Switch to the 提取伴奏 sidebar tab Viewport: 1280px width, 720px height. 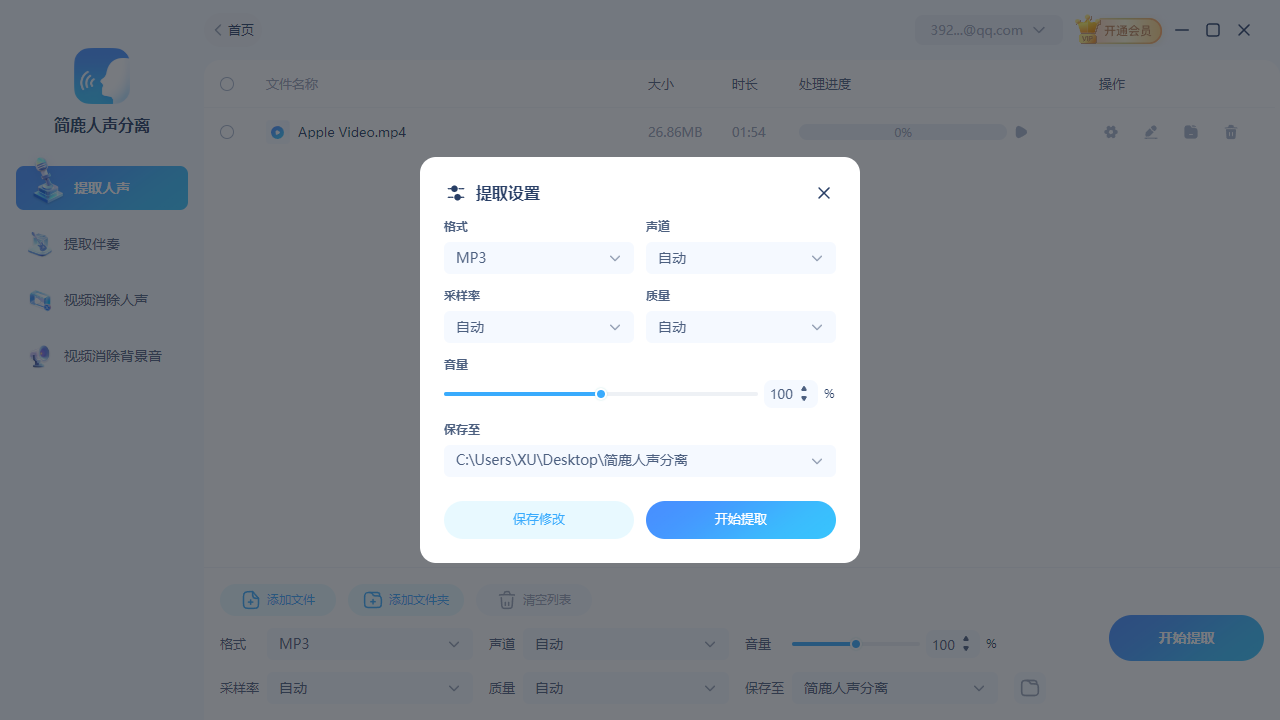(x=101, y=243)
